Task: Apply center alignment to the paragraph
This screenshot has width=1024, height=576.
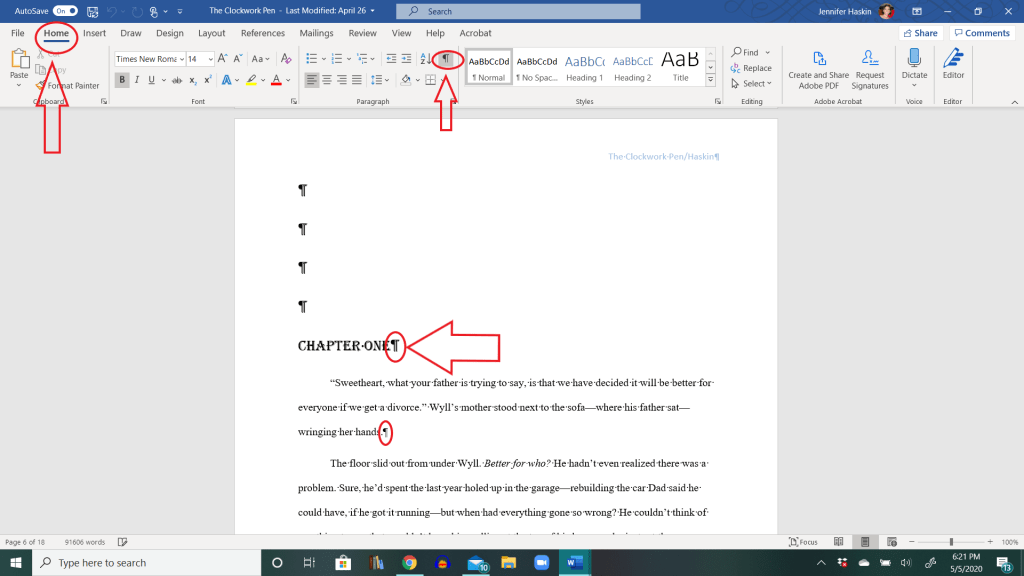Action: point(327,80)
